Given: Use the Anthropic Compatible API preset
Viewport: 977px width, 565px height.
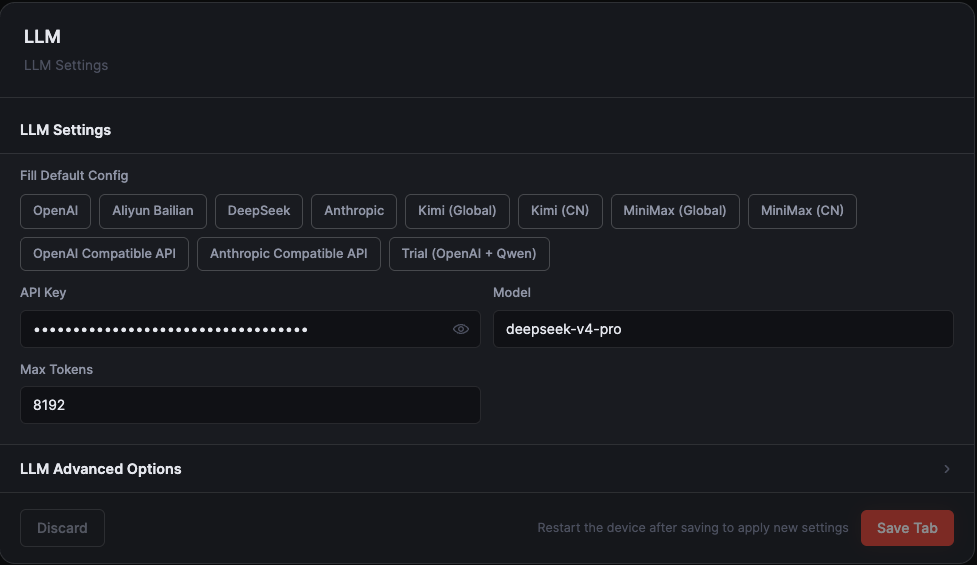Looking at the screenshot, I should (x=288, y=254).
